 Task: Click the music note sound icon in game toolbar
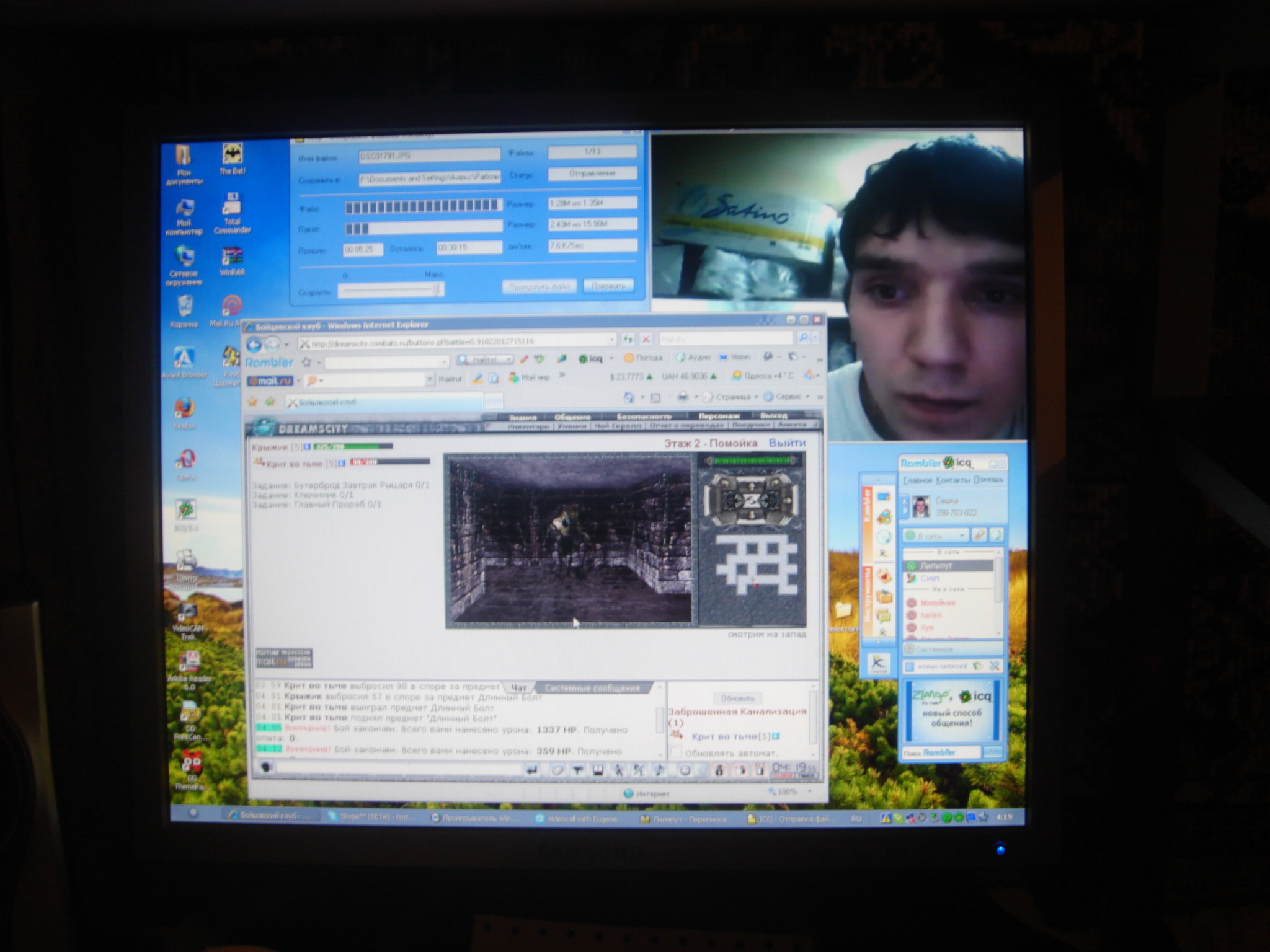[x=659, y=770]
